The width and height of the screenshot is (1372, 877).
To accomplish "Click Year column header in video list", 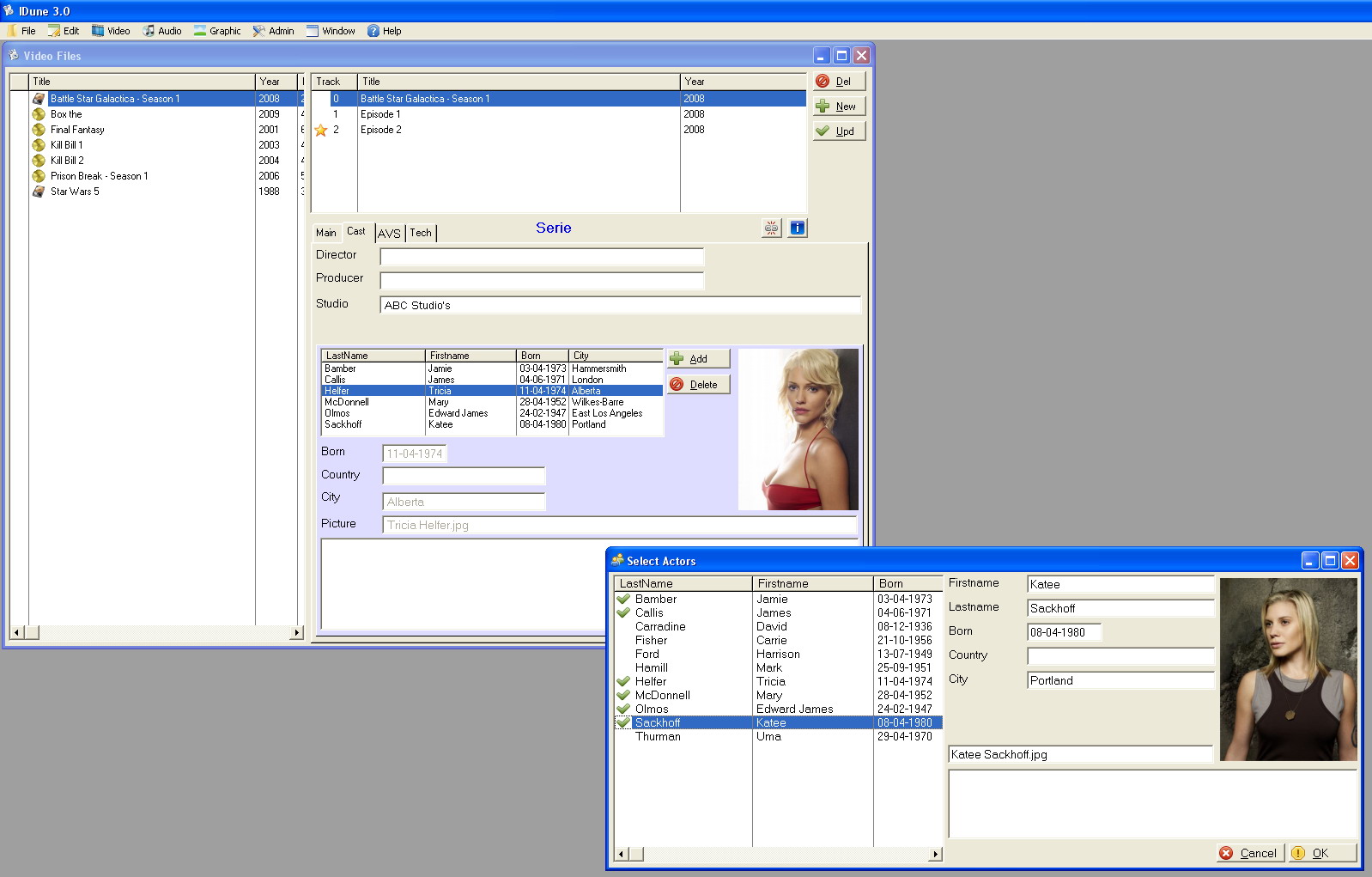I will point(276,82).
